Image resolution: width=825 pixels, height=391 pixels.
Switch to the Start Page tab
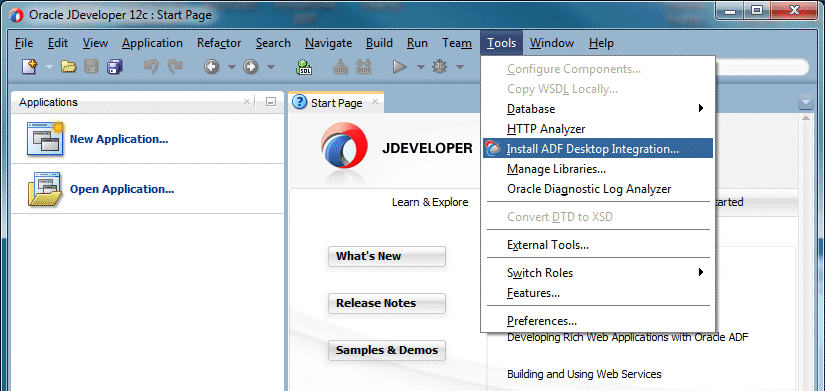point(336,103)
